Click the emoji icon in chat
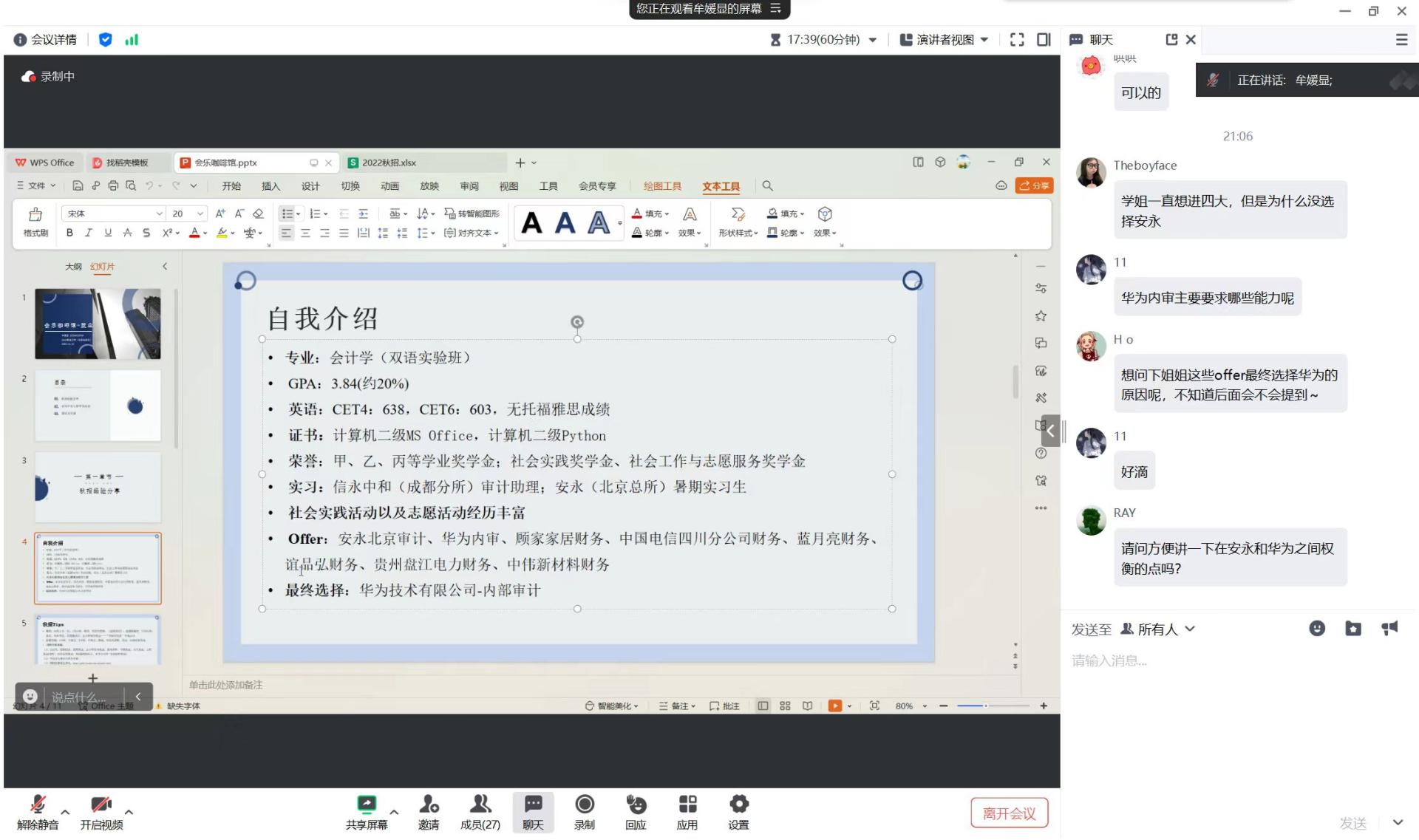 (x=1316, y=629)
